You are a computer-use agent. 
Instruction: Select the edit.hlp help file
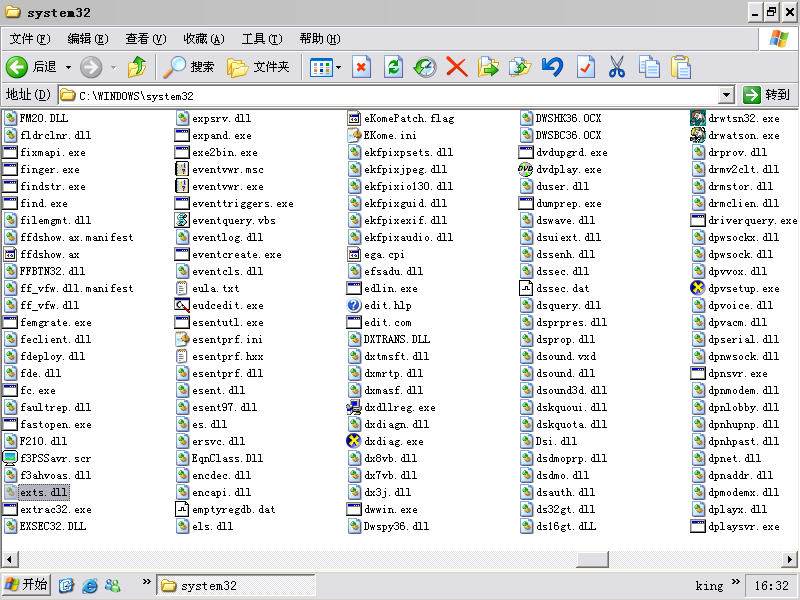click(x=354, y=305)
